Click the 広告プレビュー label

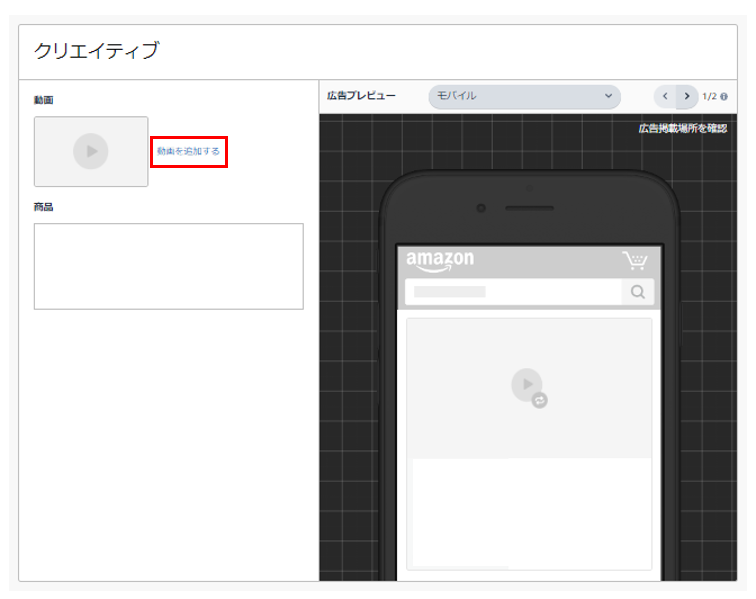point(361,96)
